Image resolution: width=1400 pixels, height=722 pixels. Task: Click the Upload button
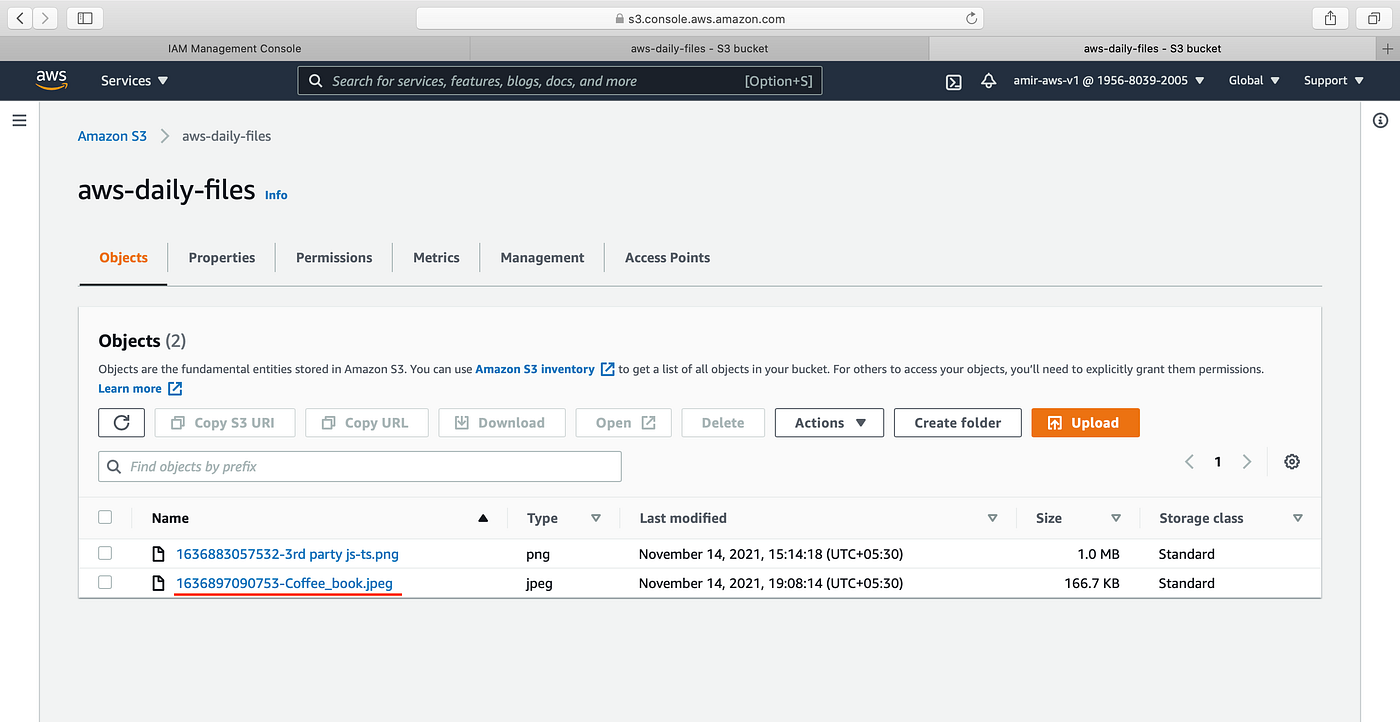[x=1085, y=423]
